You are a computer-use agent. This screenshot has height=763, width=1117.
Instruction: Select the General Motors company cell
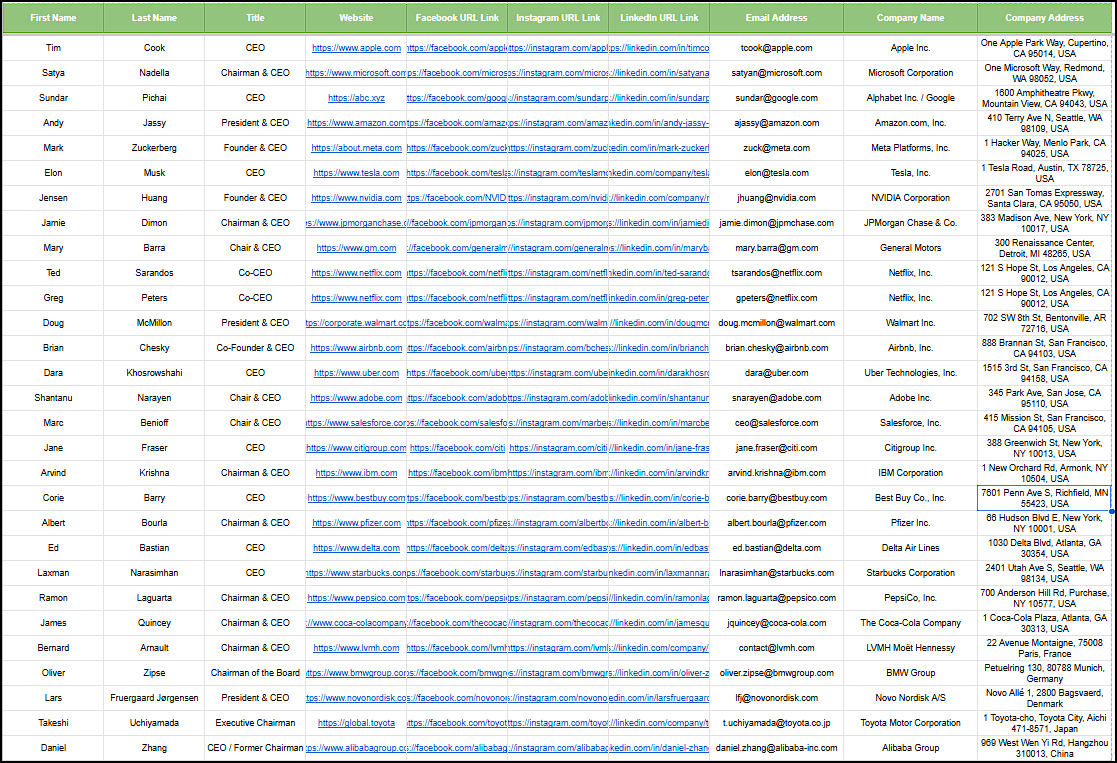click(x=910, y=248)
